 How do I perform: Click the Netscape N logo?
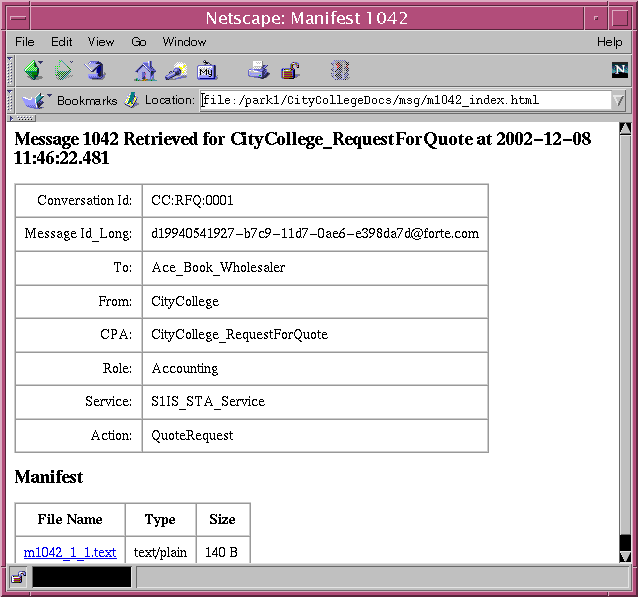pos(620,70)
